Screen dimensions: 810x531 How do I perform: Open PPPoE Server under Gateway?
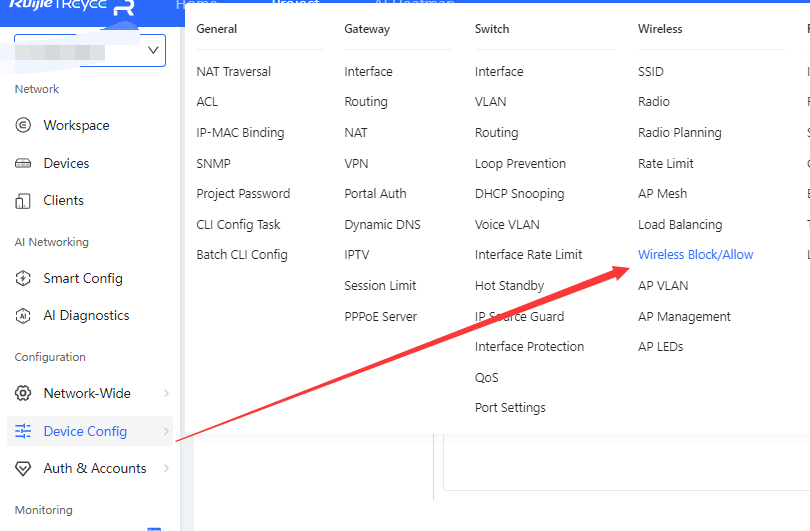point(380,317)
